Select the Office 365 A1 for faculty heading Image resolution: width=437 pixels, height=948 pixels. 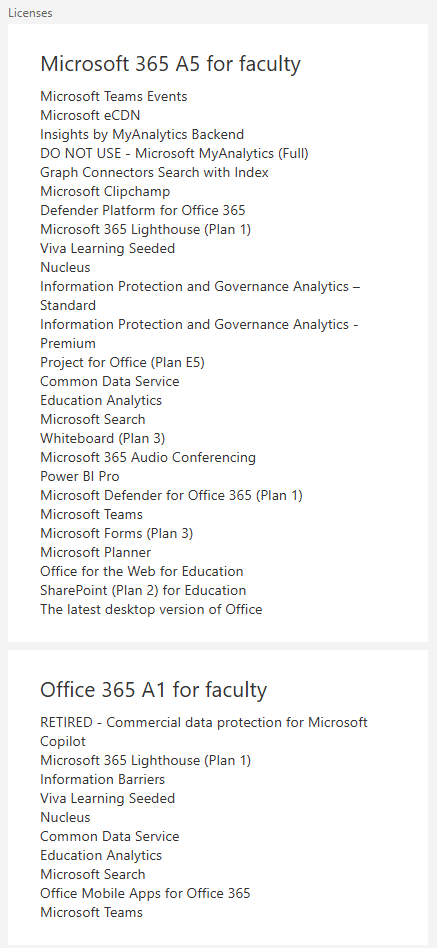click(x=154, y=690)
